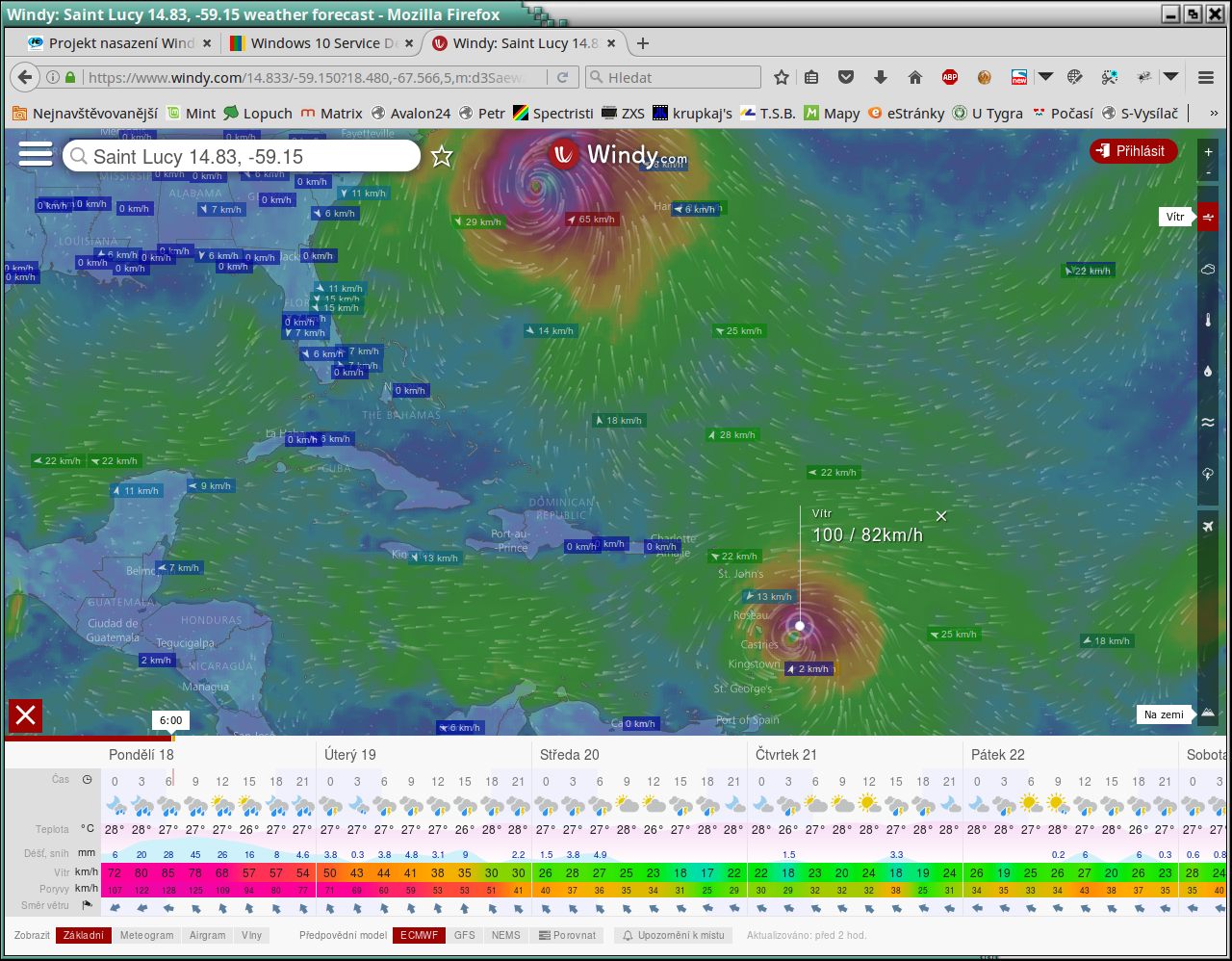Open Mapy bookmark

pos(832,113)
